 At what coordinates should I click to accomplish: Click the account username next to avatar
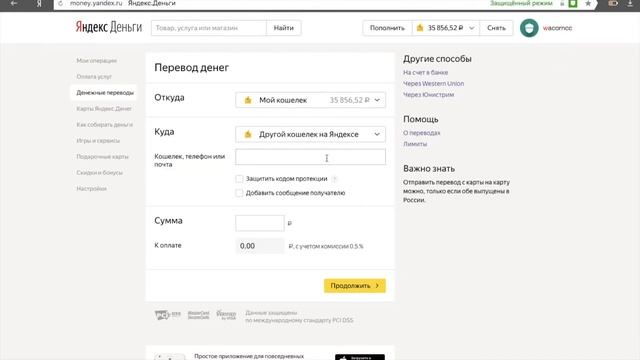coord(557,28)
